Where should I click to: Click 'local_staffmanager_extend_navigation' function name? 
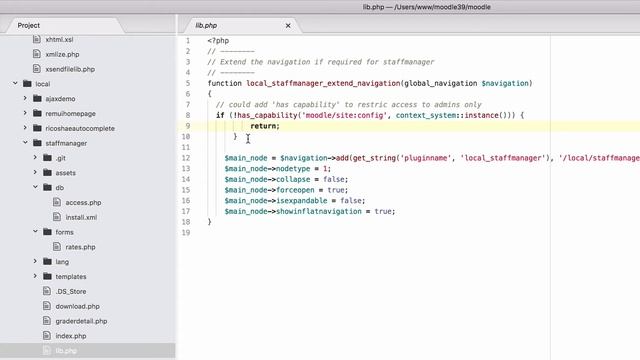click(x=323, y=83)
